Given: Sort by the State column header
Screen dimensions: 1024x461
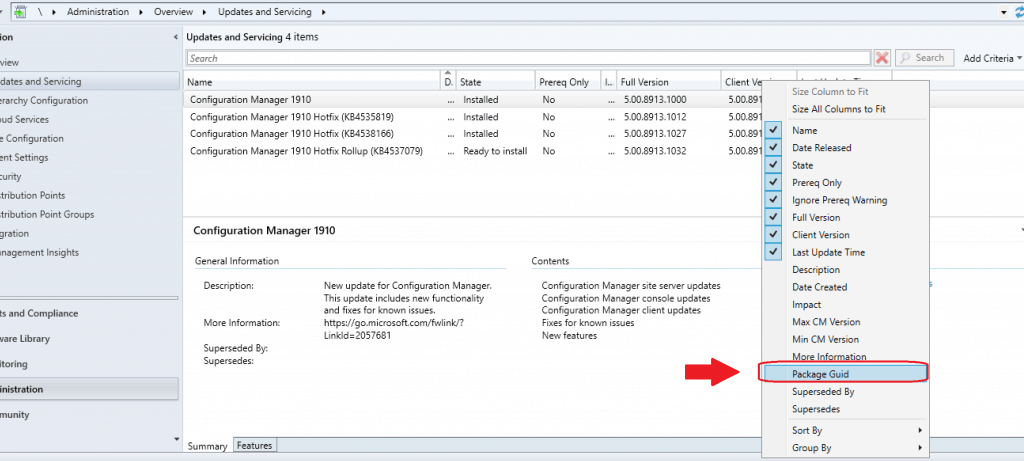Looking at the screenshot, I should tap(496, 82).
